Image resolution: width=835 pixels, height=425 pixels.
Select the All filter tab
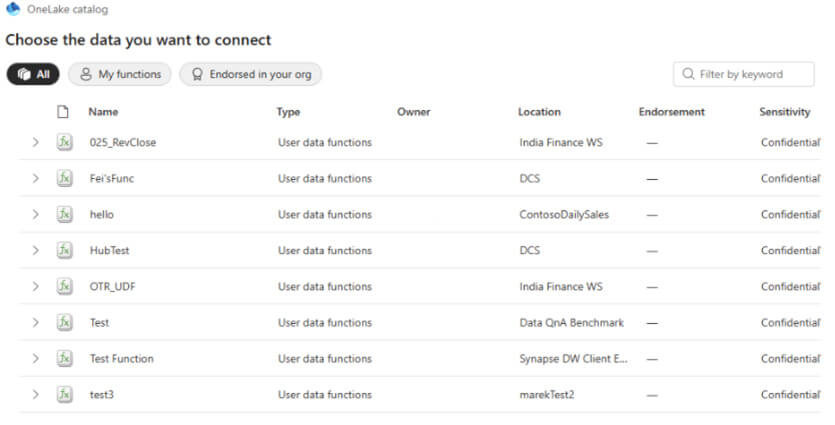click(33, 74)
